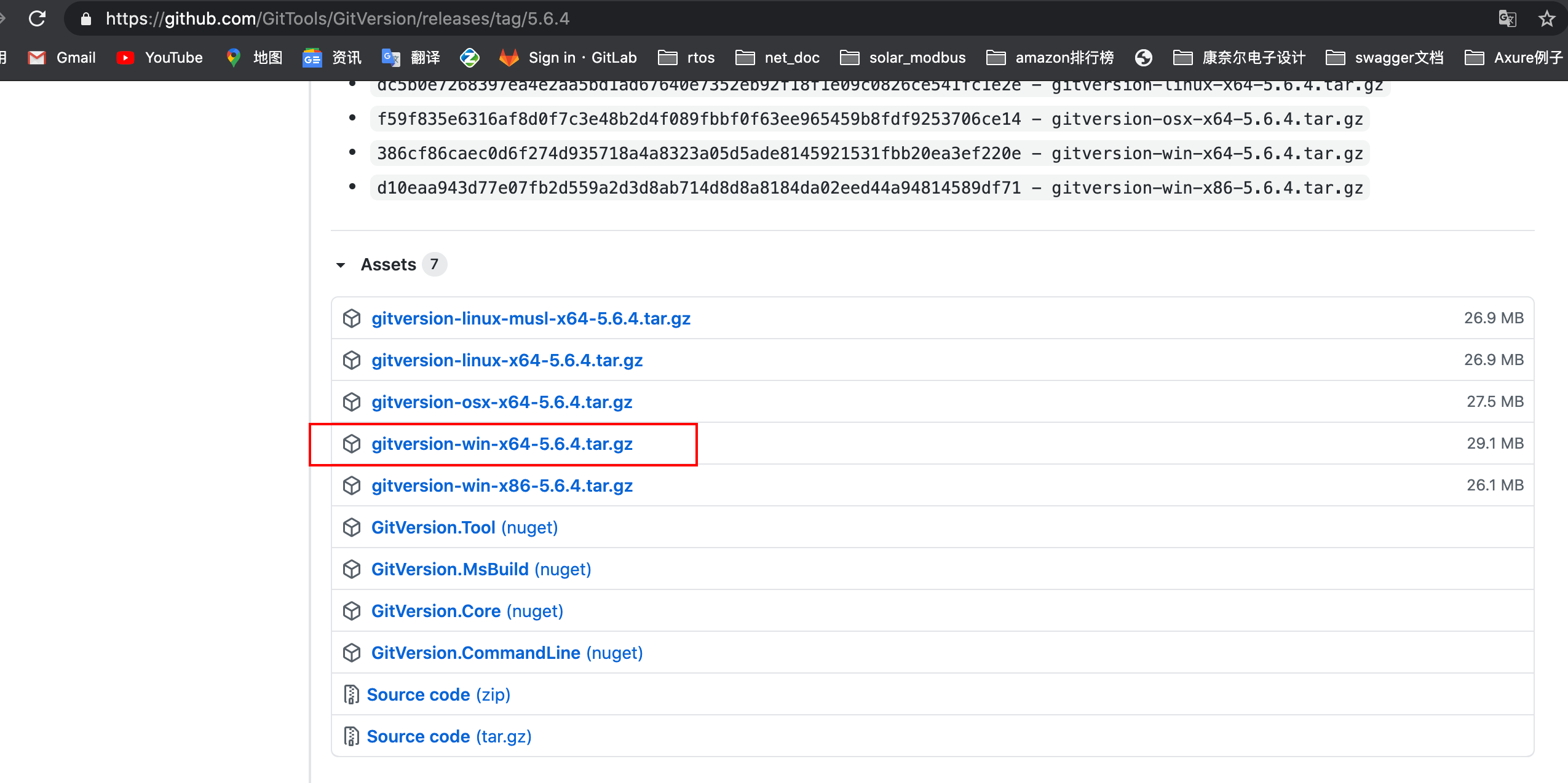Click the URL address bar text

point(338,19)
